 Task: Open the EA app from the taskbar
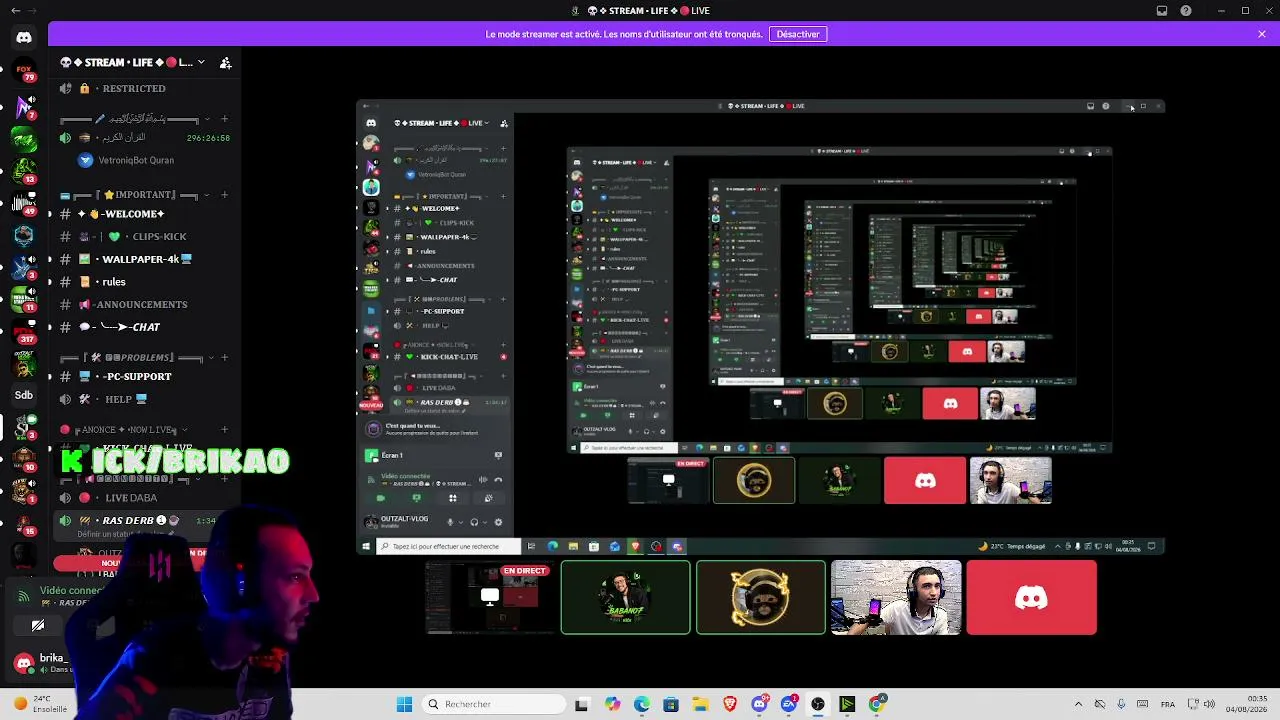tap(789, 704)
